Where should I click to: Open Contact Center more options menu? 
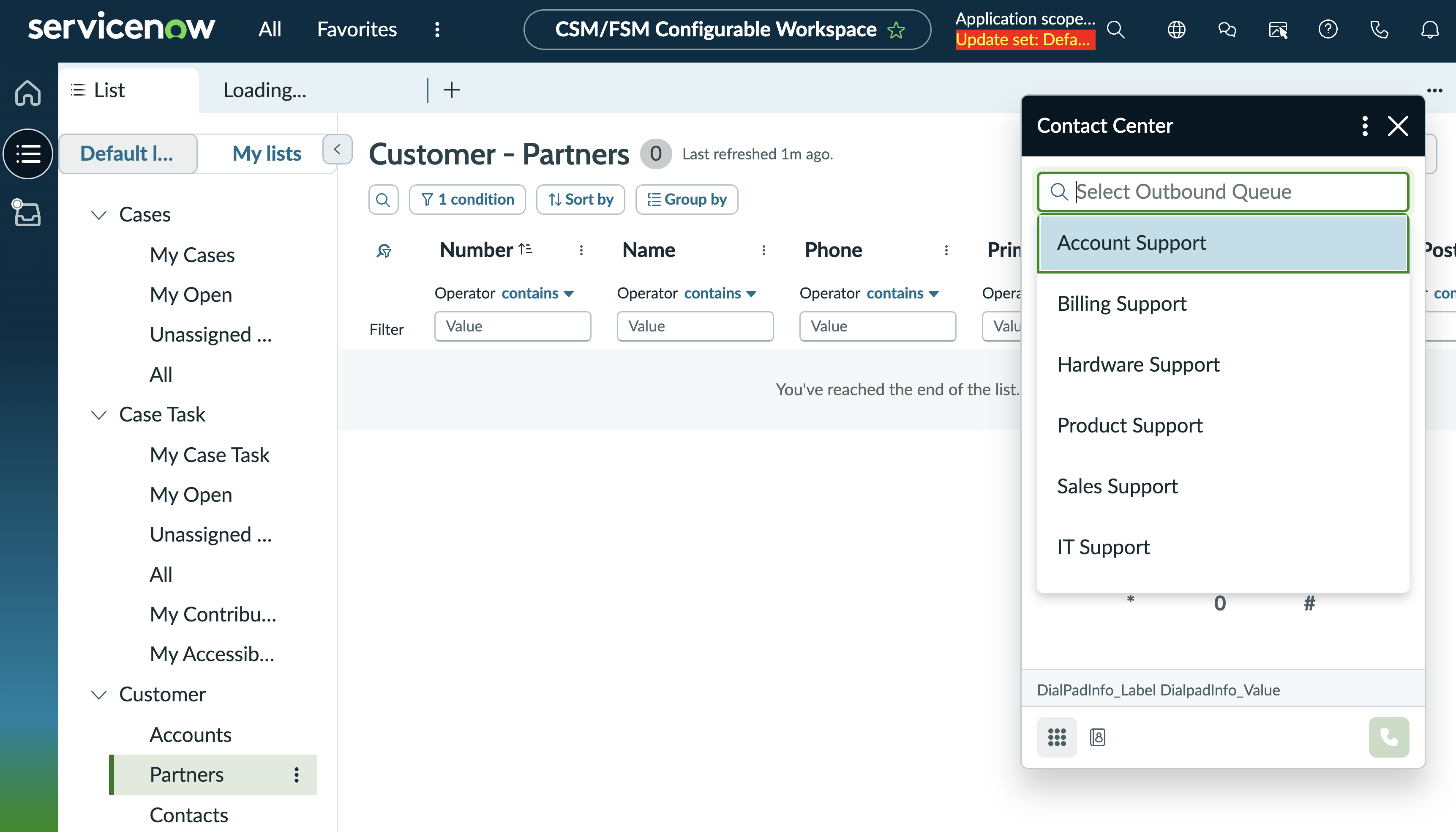(1365, 126)
